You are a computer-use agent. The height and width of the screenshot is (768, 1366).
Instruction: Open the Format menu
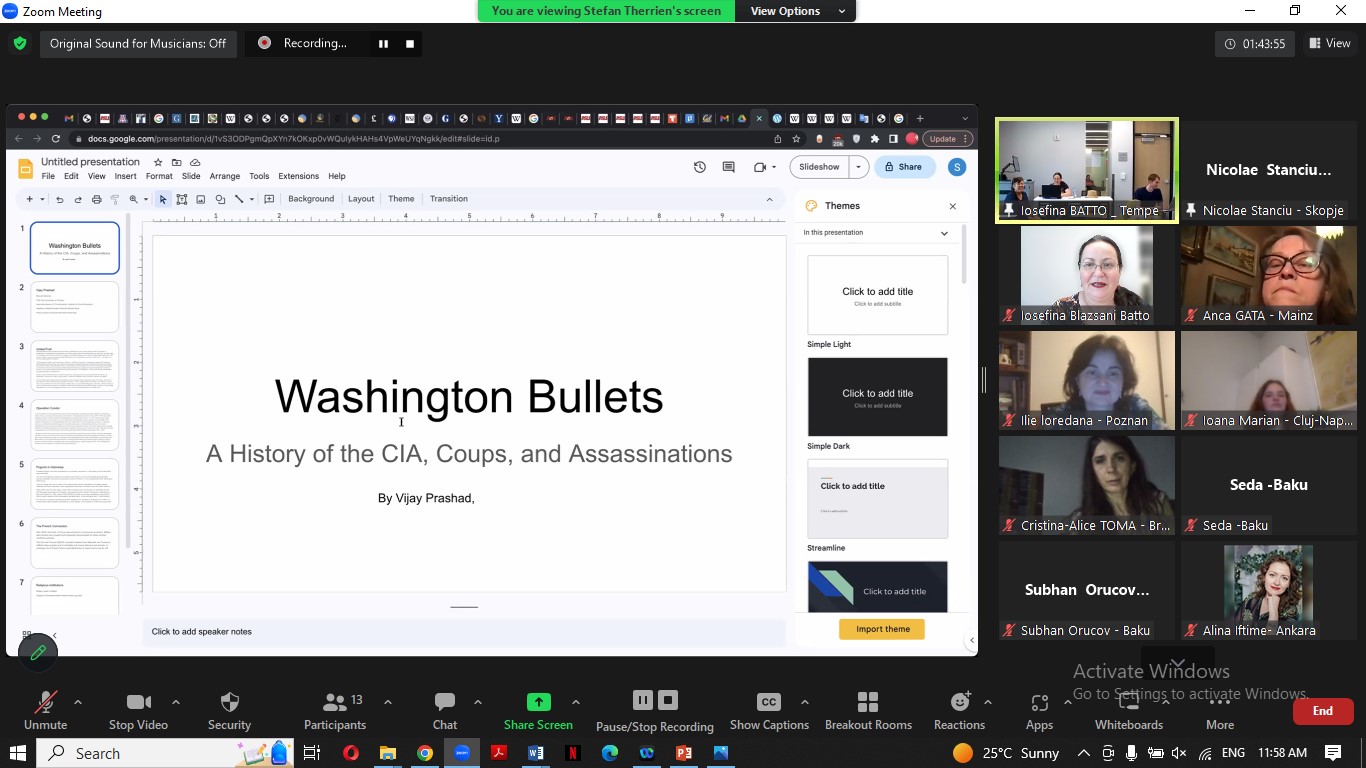pos(159,176)
